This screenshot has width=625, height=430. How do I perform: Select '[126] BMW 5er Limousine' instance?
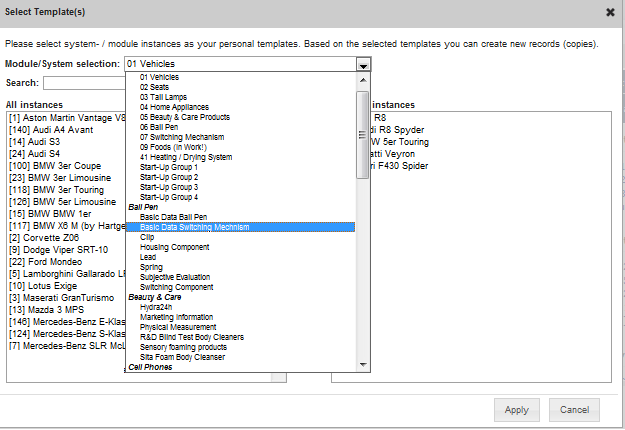tap(62, 202)
